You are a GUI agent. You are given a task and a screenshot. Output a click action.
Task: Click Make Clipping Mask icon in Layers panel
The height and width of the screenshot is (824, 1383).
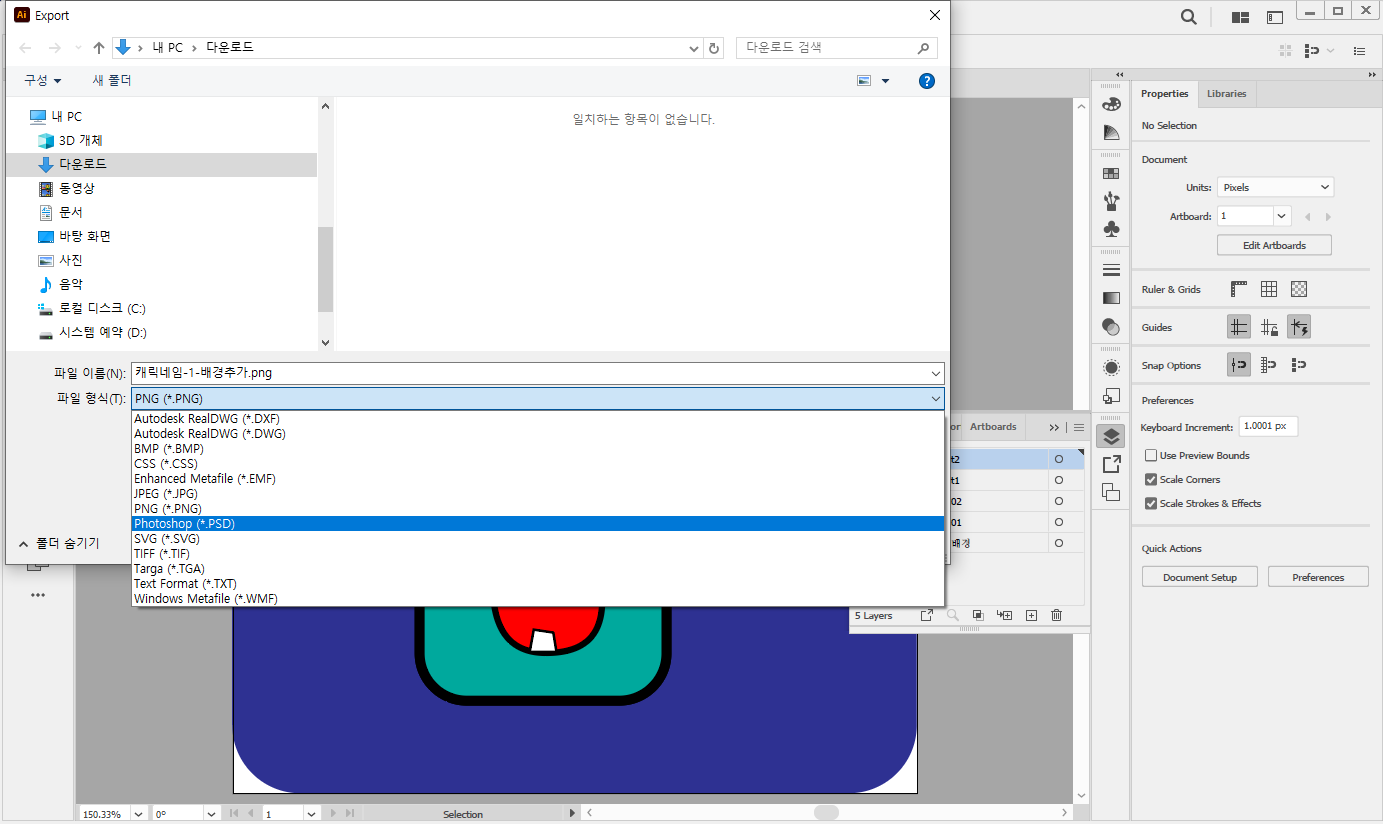[x=979, y=616]
